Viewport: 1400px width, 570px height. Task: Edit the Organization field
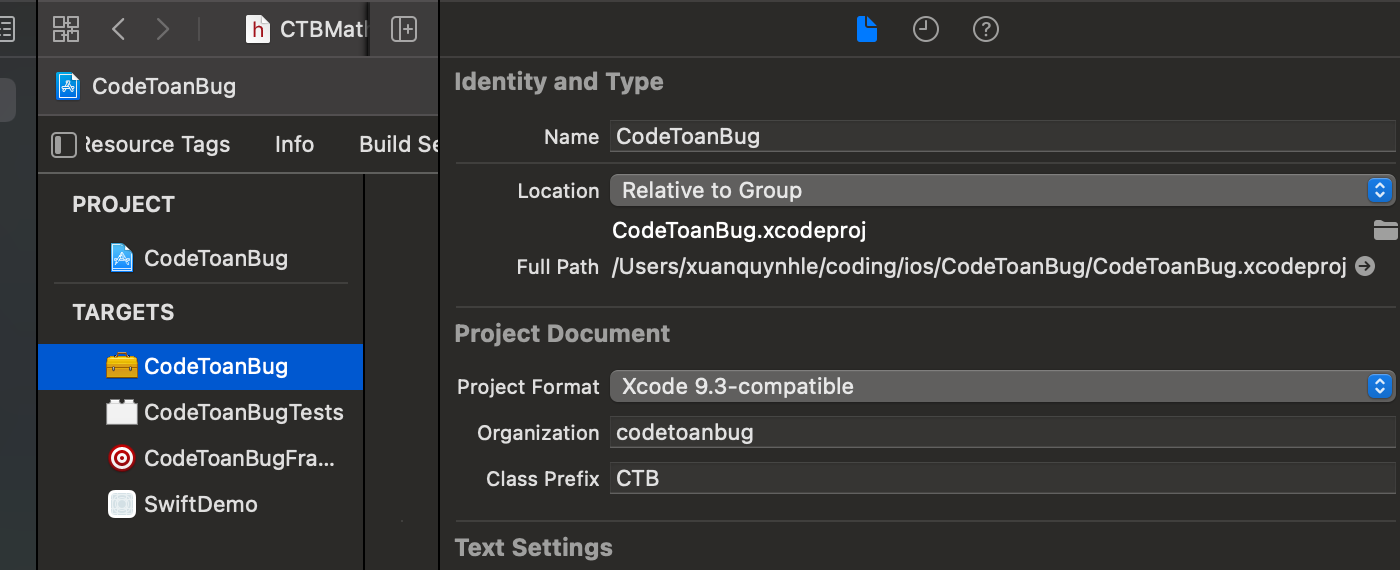(1002, 433)
